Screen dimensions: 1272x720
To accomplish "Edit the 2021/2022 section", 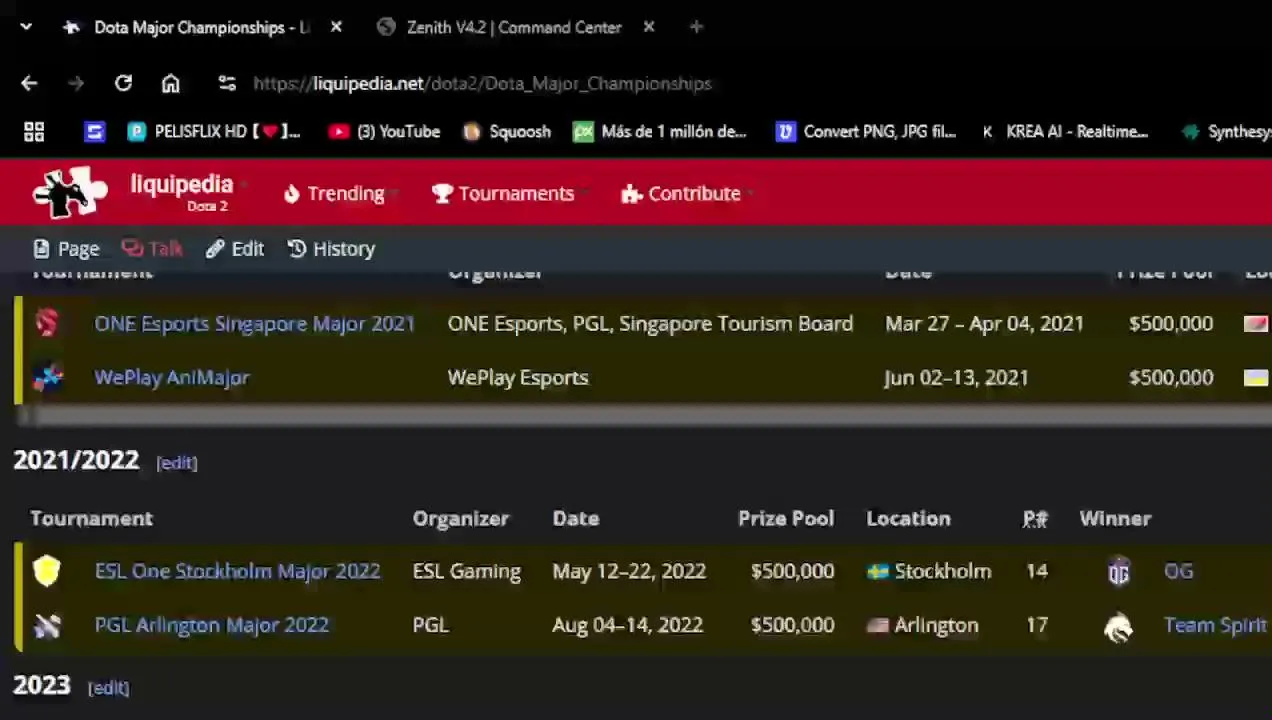I will 177,463.
